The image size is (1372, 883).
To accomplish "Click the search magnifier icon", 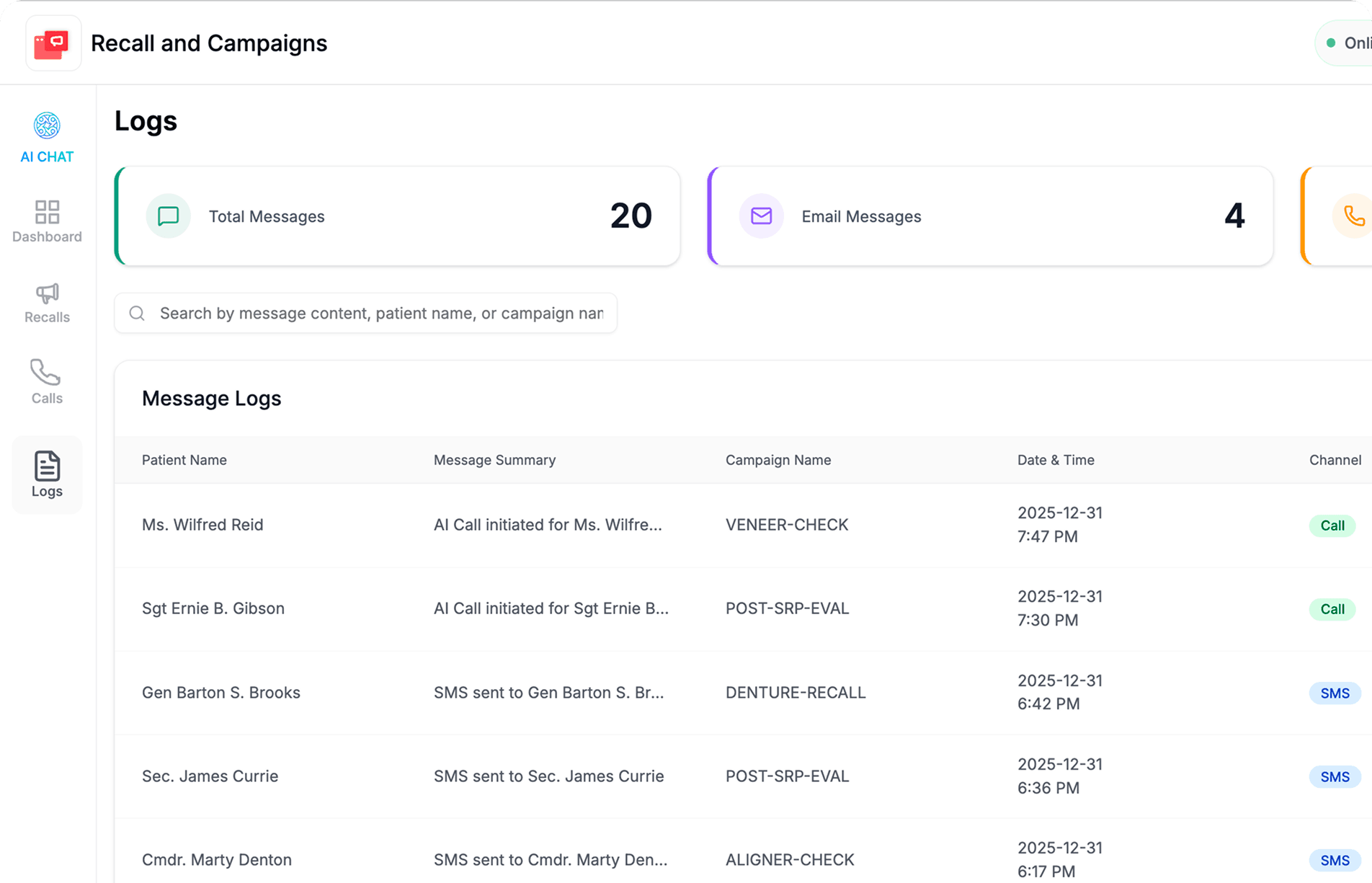I will click(x=137, y=314).
